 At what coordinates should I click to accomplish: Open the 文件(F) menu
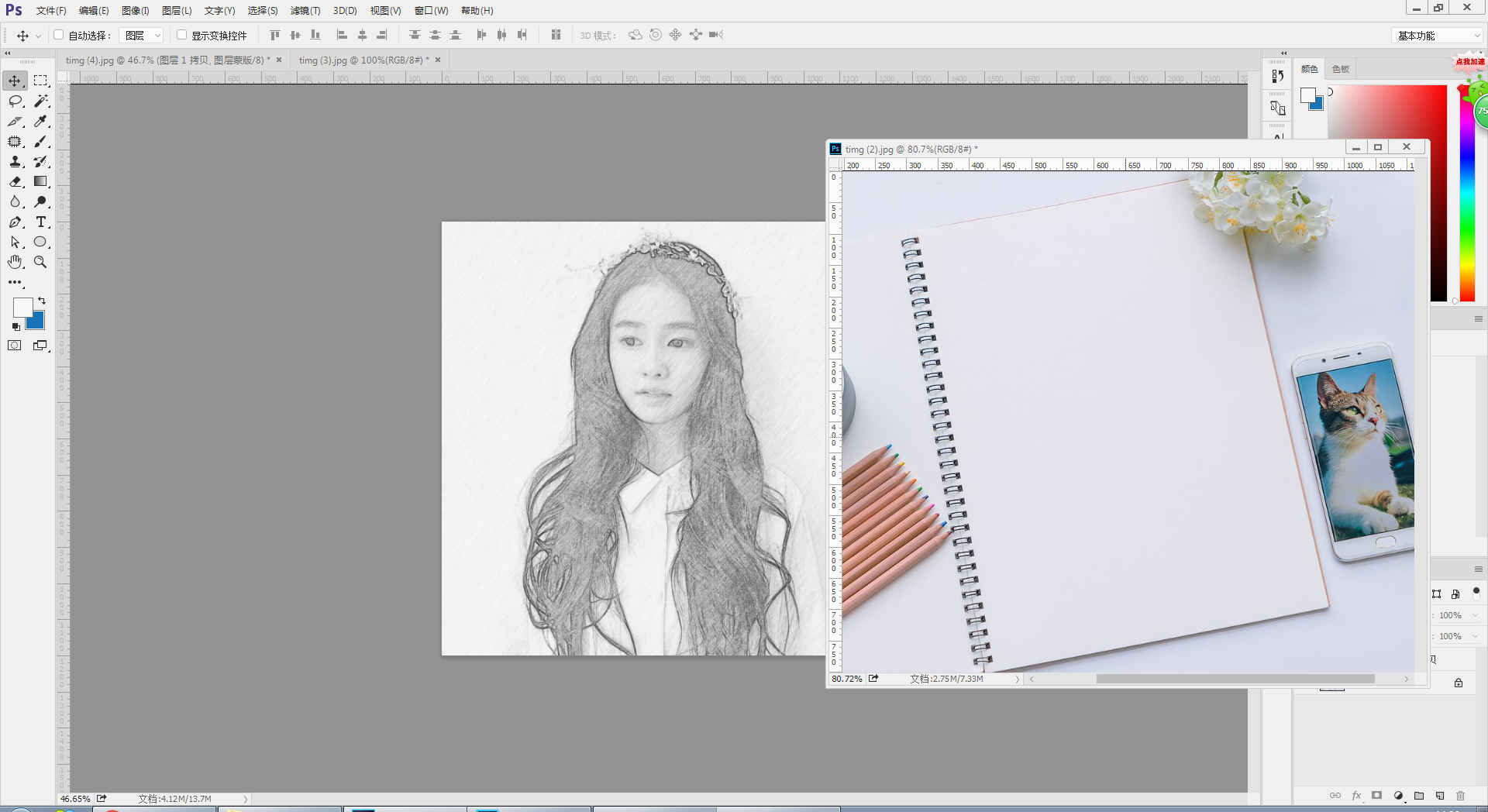[x=51, y=11]
